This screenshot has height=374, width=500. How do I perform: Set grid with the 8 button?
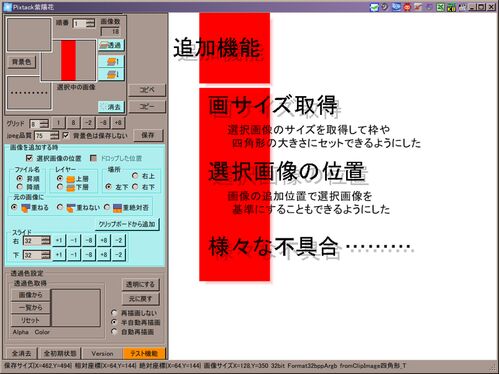(73, 123)
